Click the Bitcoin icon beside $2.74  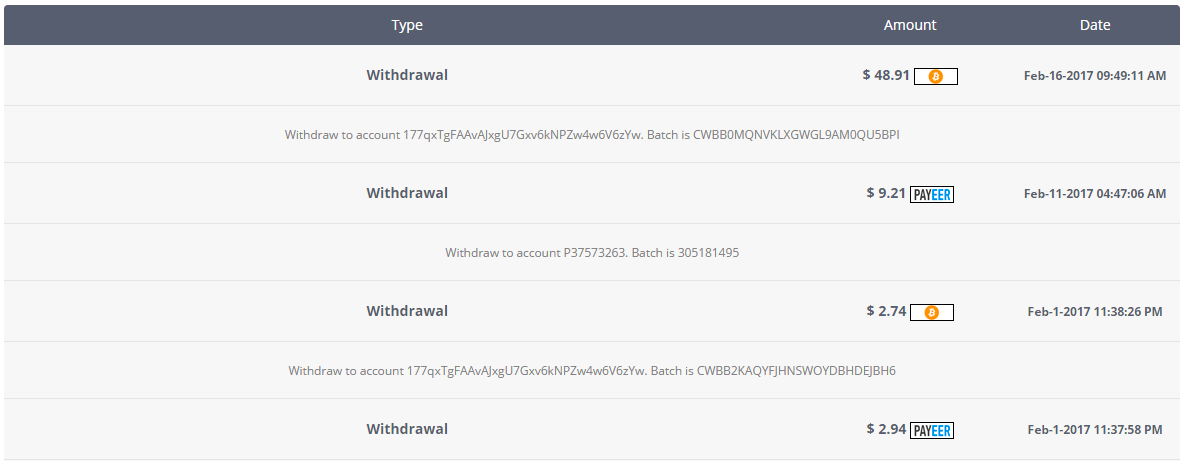click(x=932, y=312)
